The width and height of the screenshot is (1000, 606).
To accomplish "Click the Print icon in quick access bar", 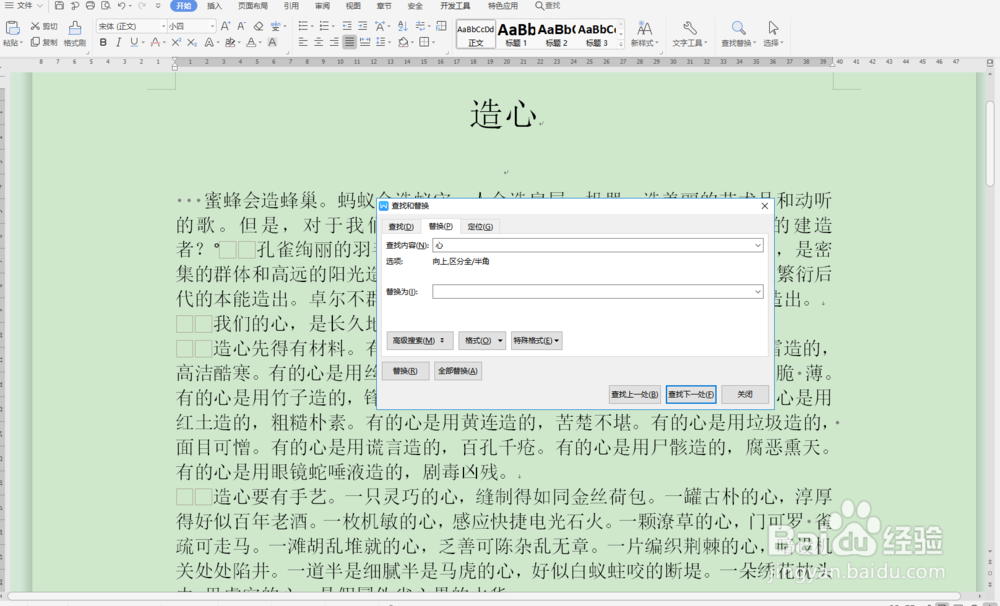I will pyautogui.click(x=90, y=6).
